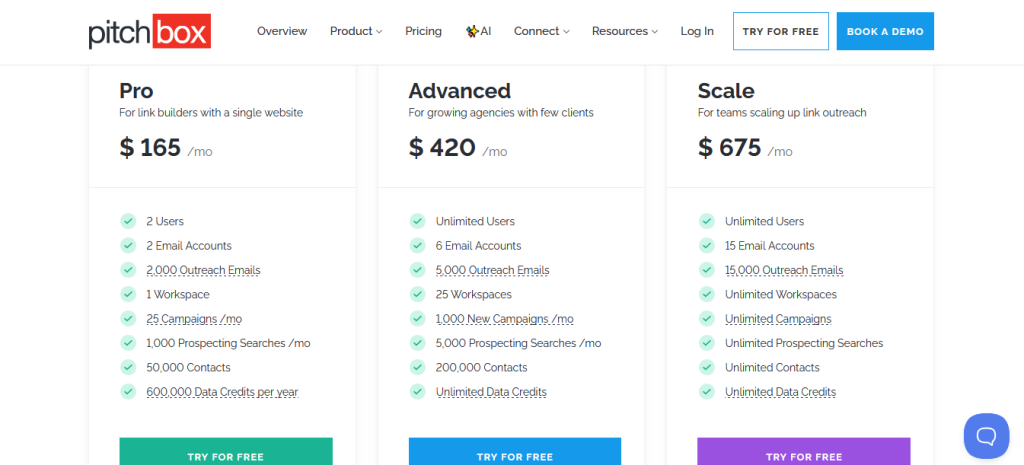Click the '50,000 Contacts' feature text

pyautogui.click(x=188, y=367)
